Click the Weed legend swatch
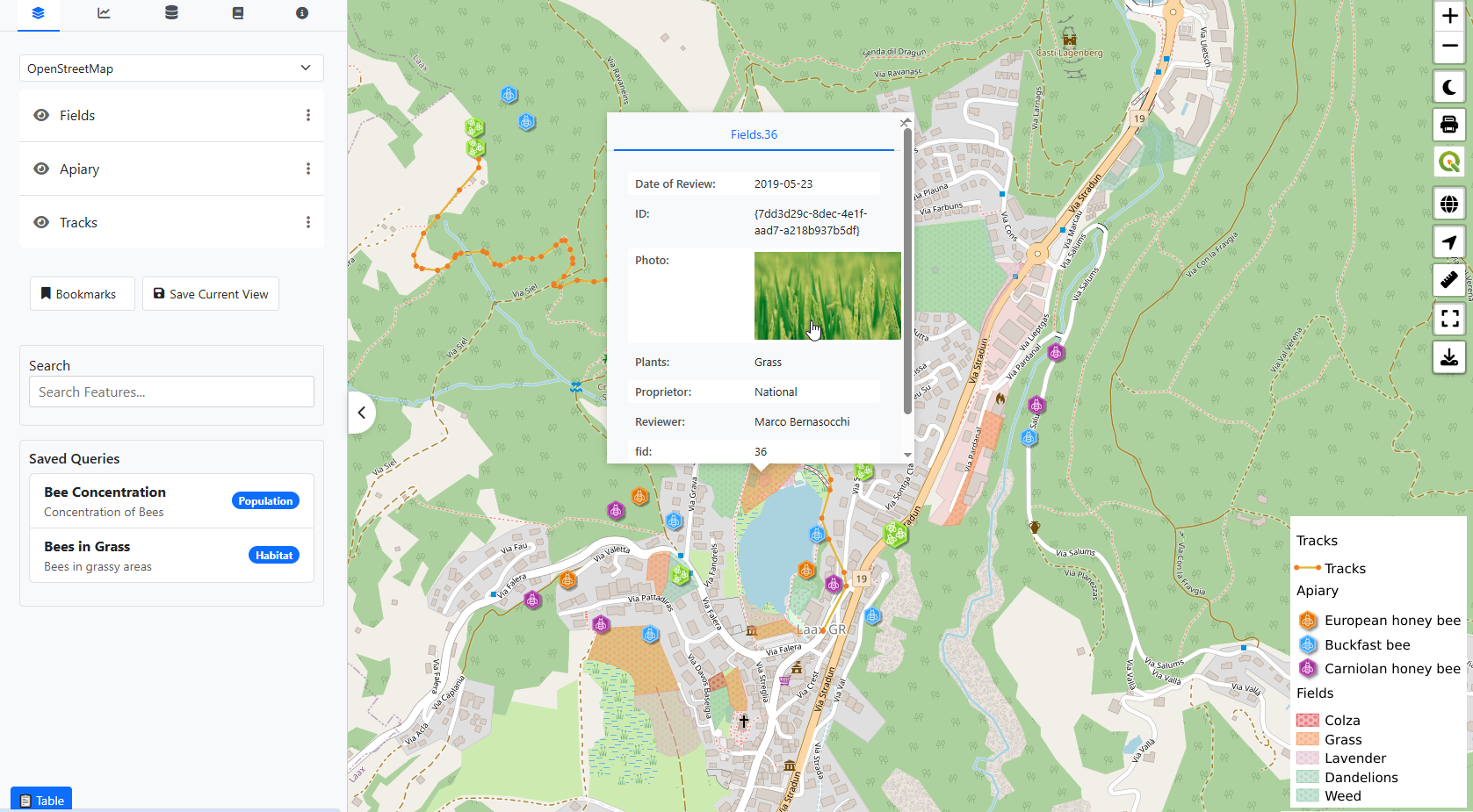Screen dimensions: 1473x812 coord(1308,795)
